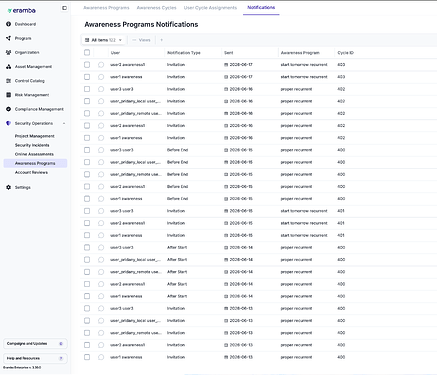Screen dimensions: 437x375
Task: Sort by the Awareness Program column header
Action: pyautogui.click(x=300, y=53)
